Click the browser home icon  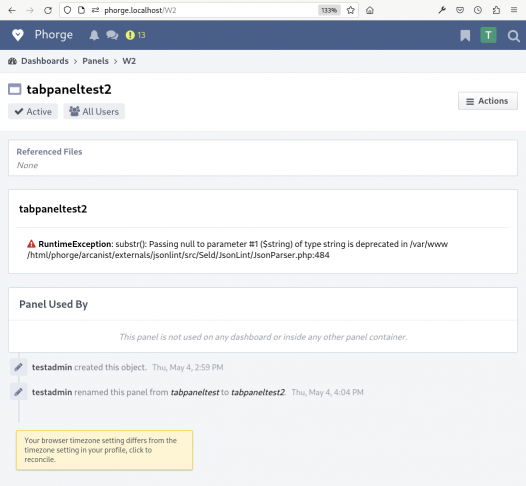[370, 10]
